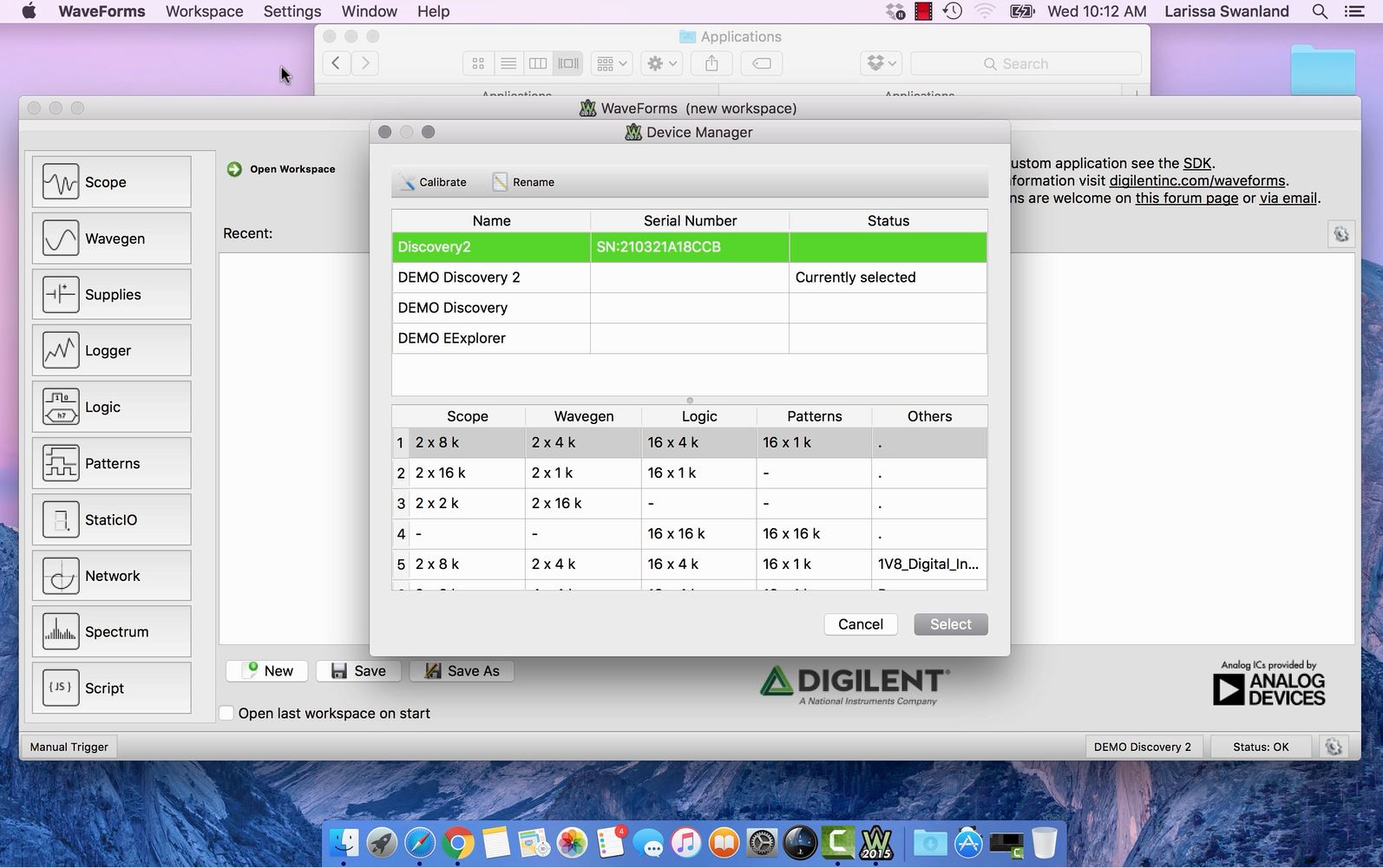This screenshot has width=1383, height=868.
Task: Open the via email link
Action: pos(1288,198)
